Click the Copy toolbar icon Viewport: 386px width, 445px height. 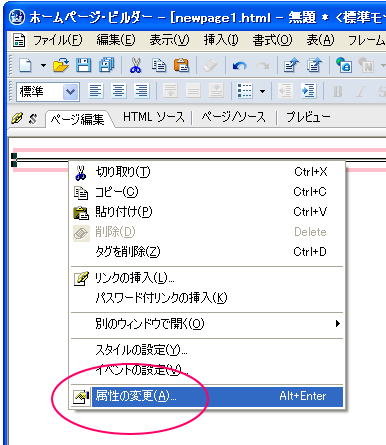point(159,65)
